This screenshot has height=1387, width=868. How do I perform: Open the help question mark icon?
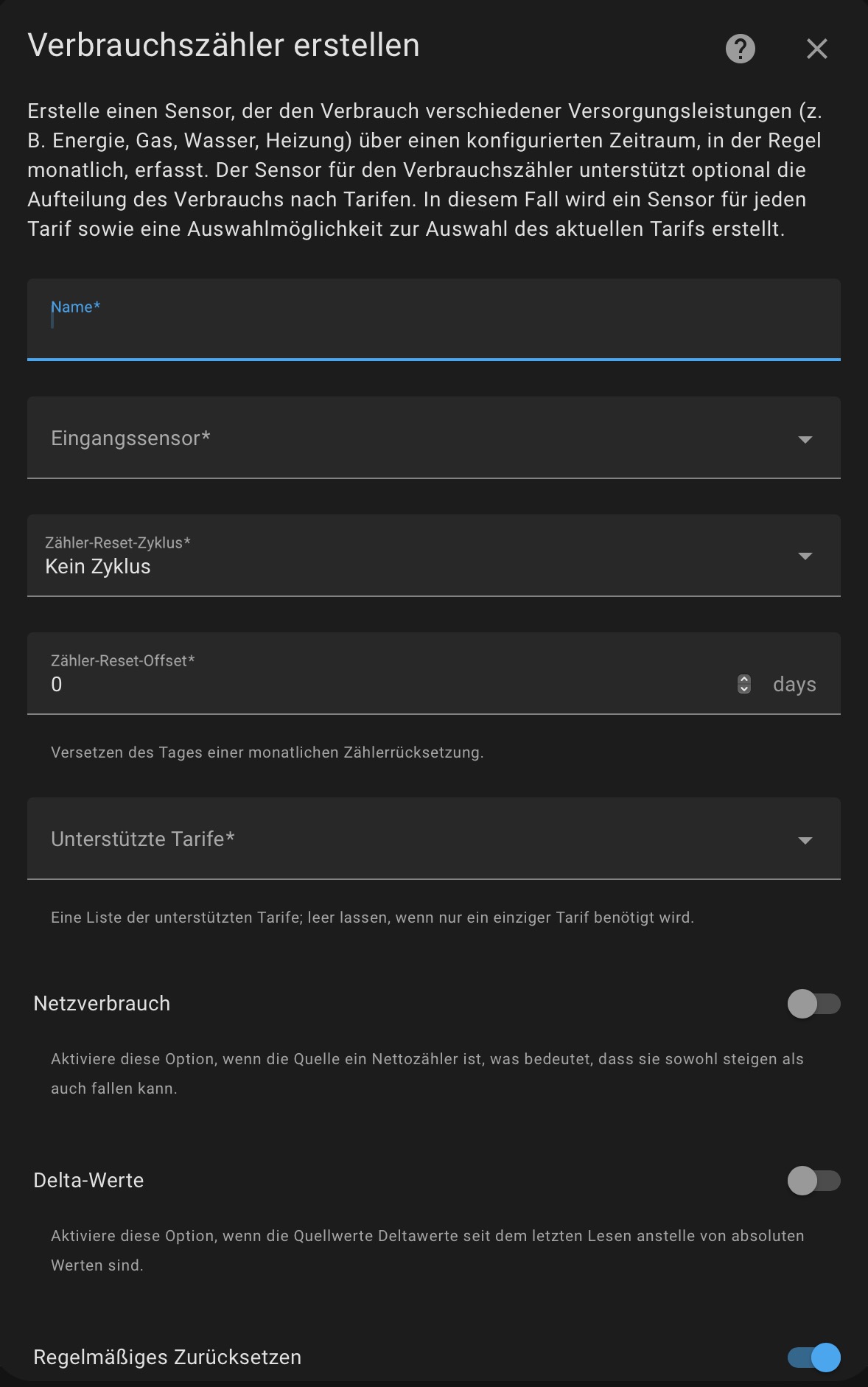(741, 49)
